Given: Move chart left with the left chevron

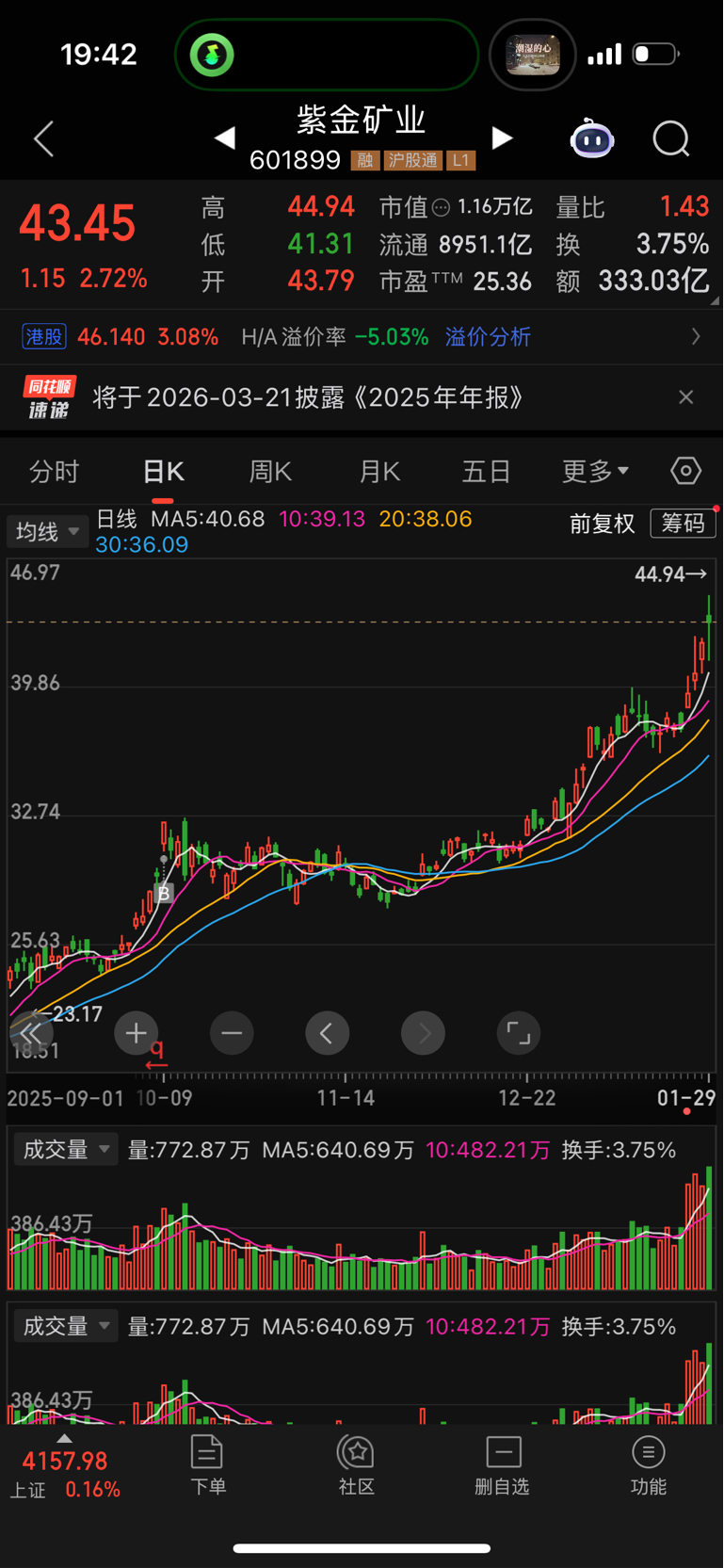Looking at the screenshot, I should coord(328,1033).
